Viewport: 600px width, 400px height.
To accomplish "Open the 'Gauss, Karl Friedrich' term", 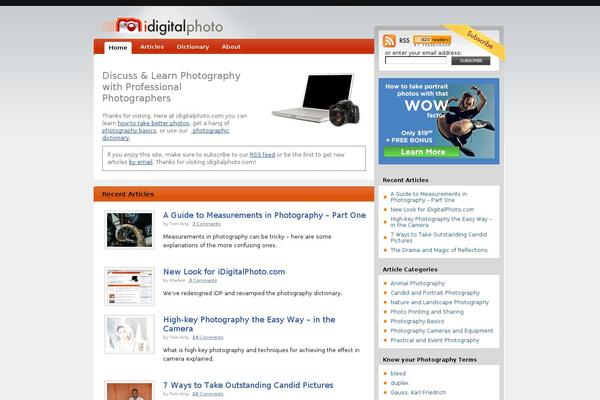I will tap(418, 392).
